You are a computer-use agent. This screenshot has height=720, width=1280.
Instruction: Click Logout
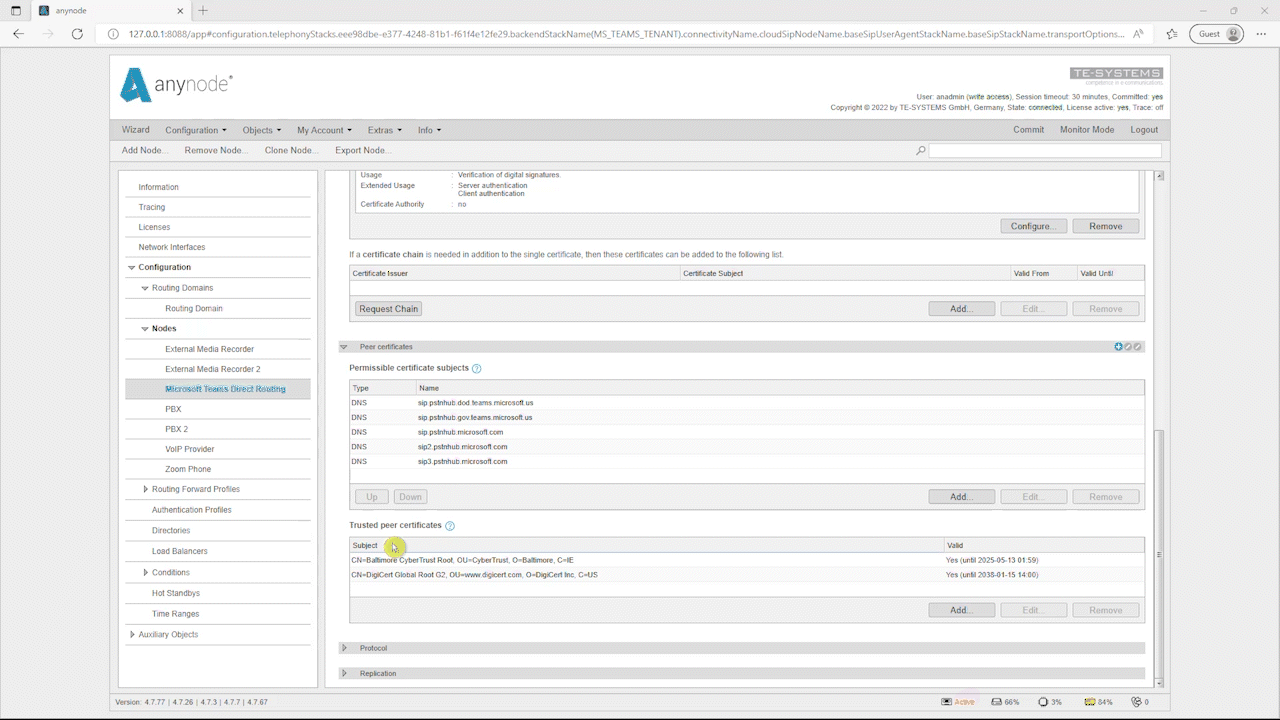pos(1144,130)
